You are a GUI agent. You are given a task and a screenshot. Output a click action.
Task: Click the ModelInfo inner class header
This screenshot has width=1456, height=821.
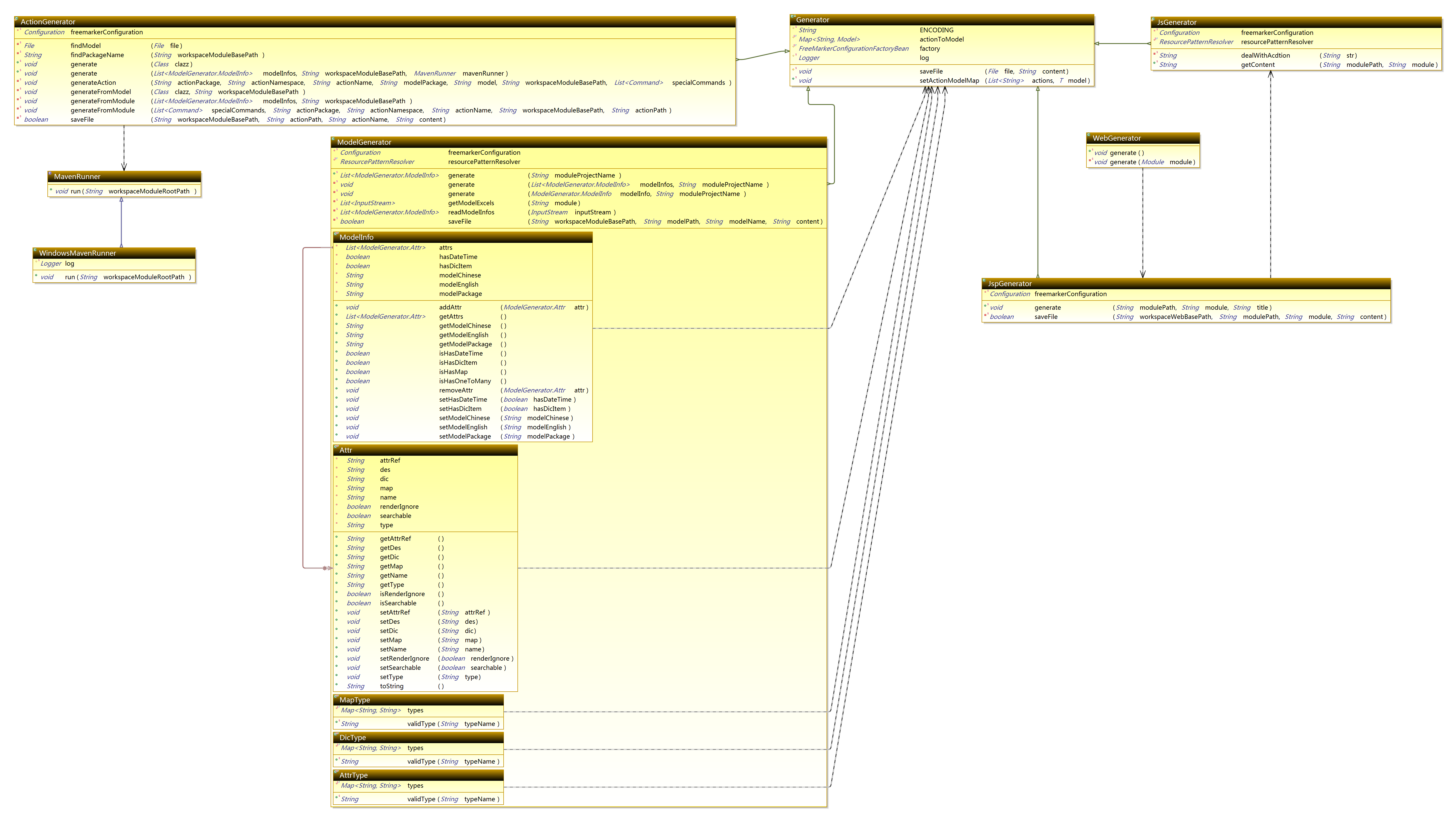(x=462, y=237)
